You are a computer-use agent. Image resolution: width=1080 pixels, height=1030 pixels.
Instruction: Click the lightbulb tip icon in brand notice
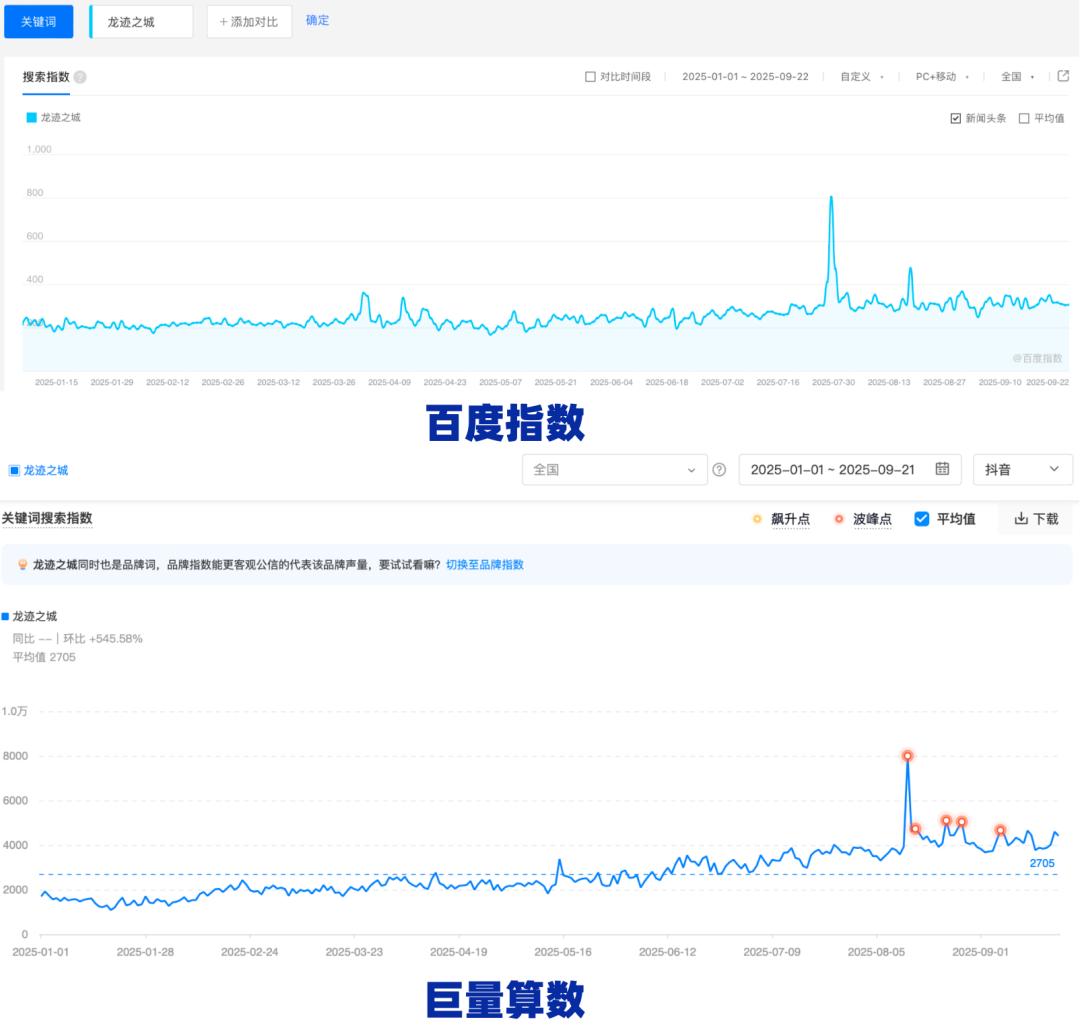[x=22, y=565]
